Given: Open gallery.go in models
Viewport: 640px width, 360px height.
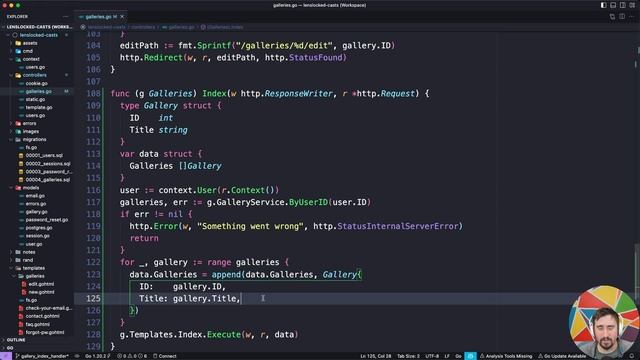Looking at the screenshot, I should click(36, 212).
